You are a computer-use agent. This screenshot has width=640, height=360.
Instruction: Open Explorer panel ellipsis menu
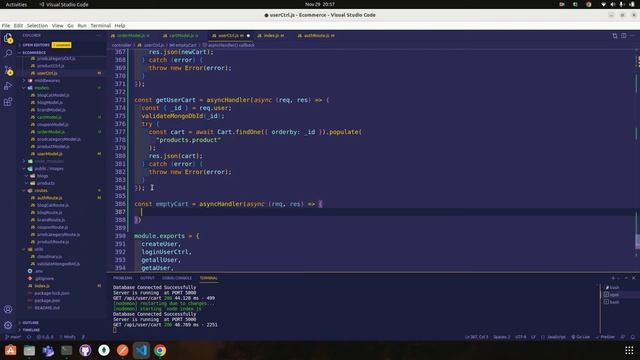[98, 36]
